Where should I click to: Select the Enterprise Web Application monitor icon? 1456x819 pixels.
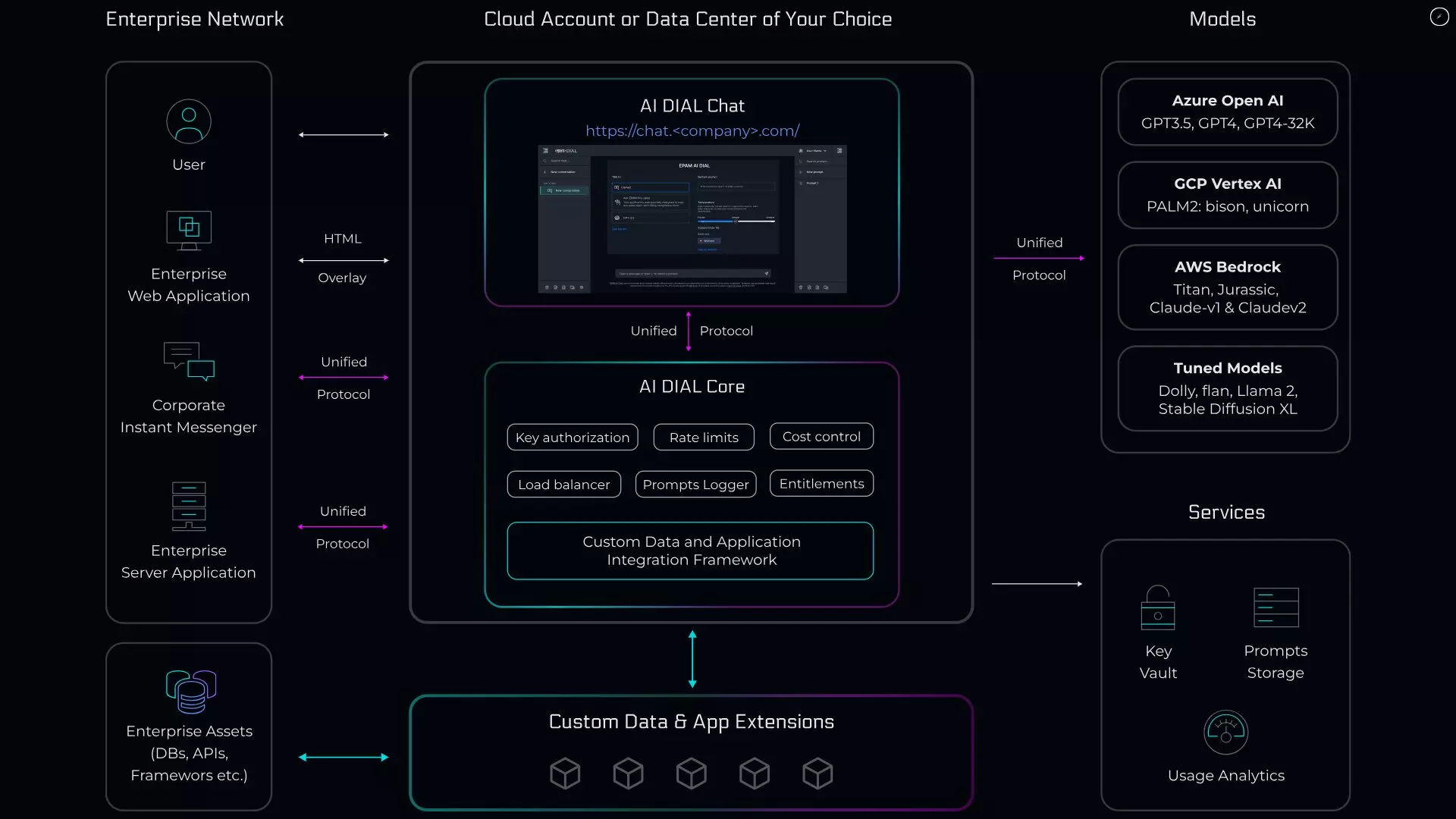pyautogui.click(x=189, y=231)
